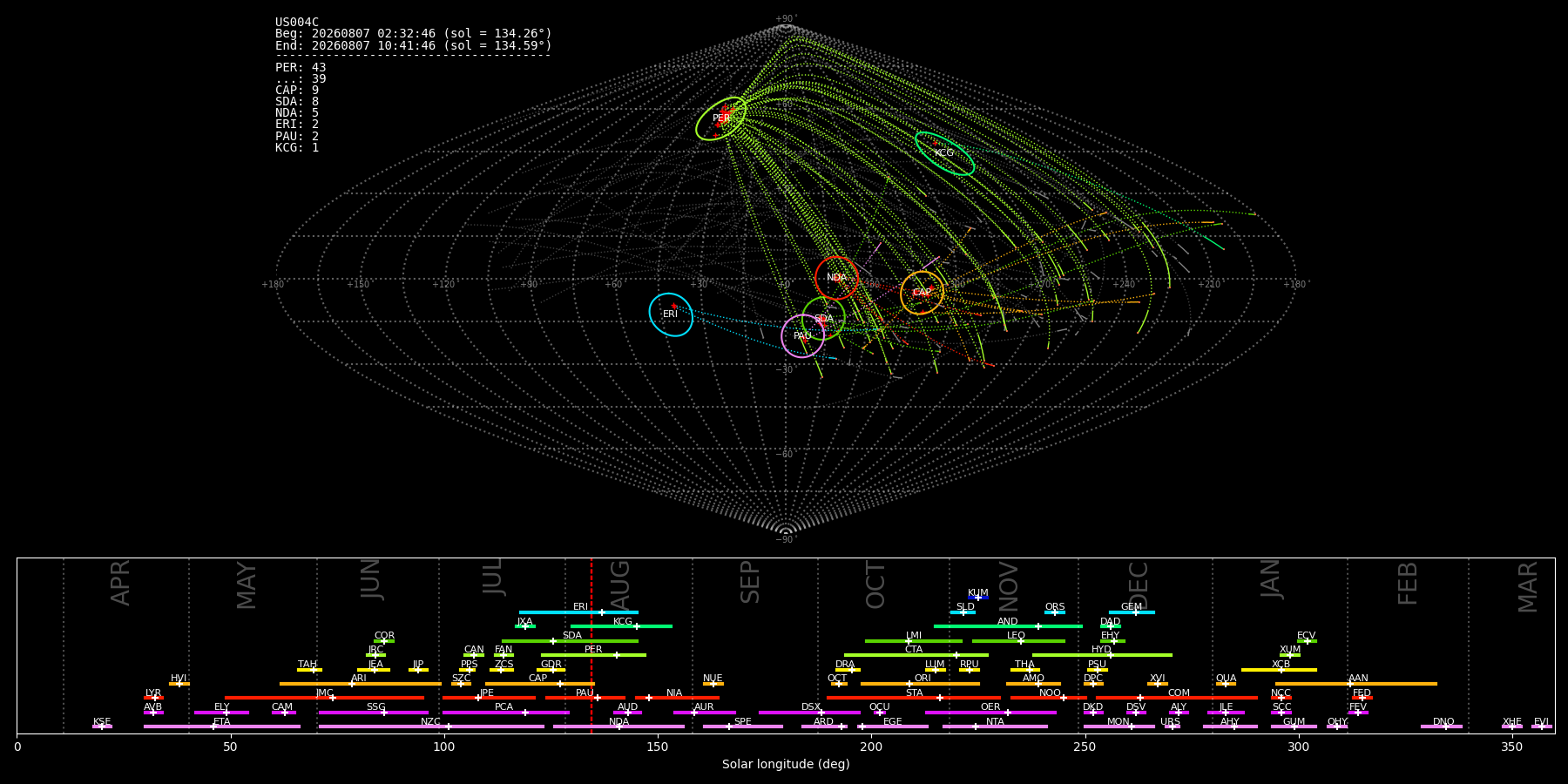Image resolution: width=1568 pixels, height=784 pixels.
Task: Select the GEM shower bar in timeline
Action: click(1132, 612)
